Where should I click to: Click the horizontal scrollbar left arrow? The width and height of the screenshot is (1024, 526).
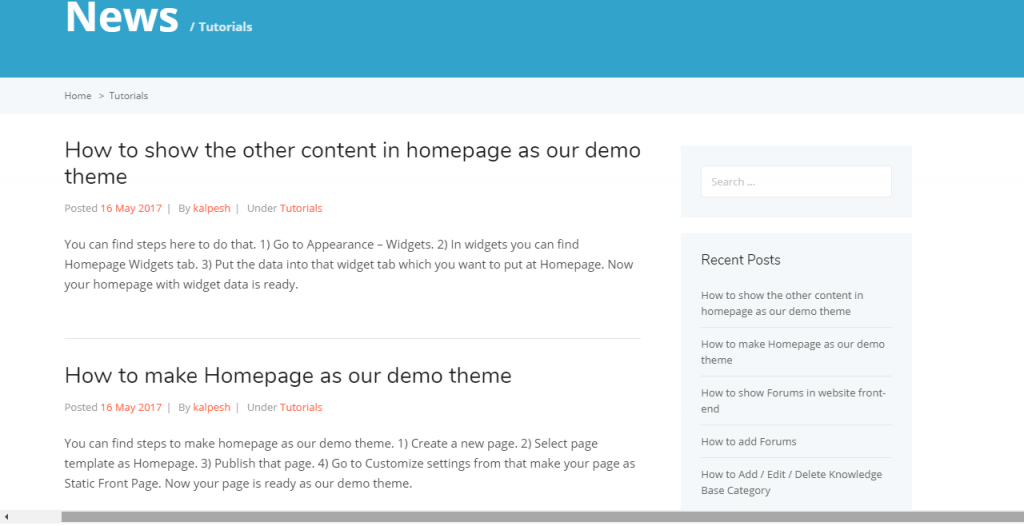(x=7, y=517)
